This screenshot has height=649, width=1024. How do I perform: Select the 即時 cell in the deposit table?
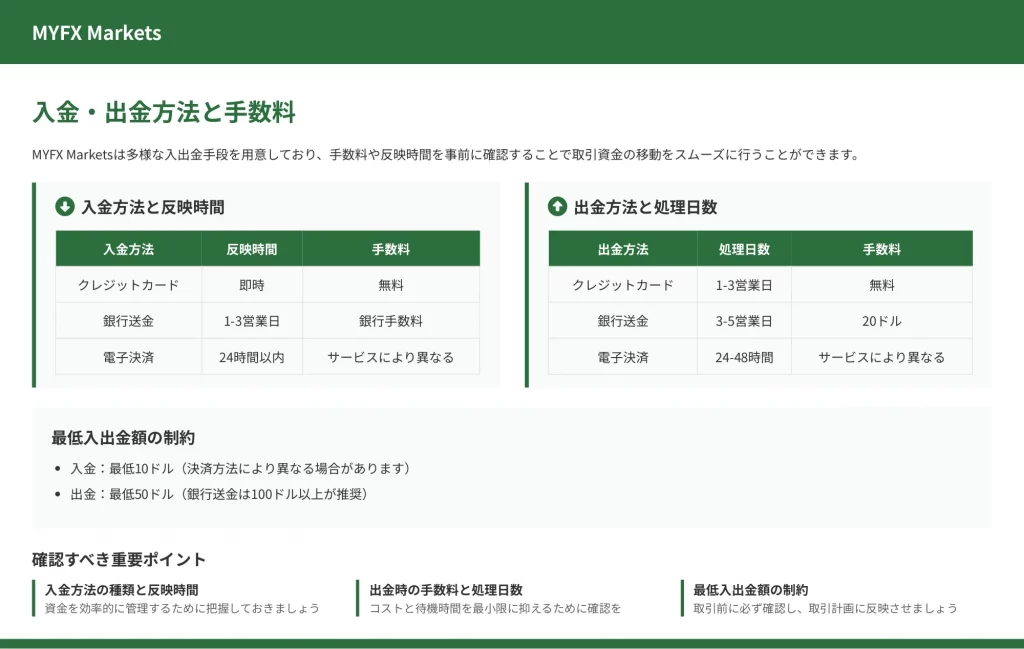(251, 285)
